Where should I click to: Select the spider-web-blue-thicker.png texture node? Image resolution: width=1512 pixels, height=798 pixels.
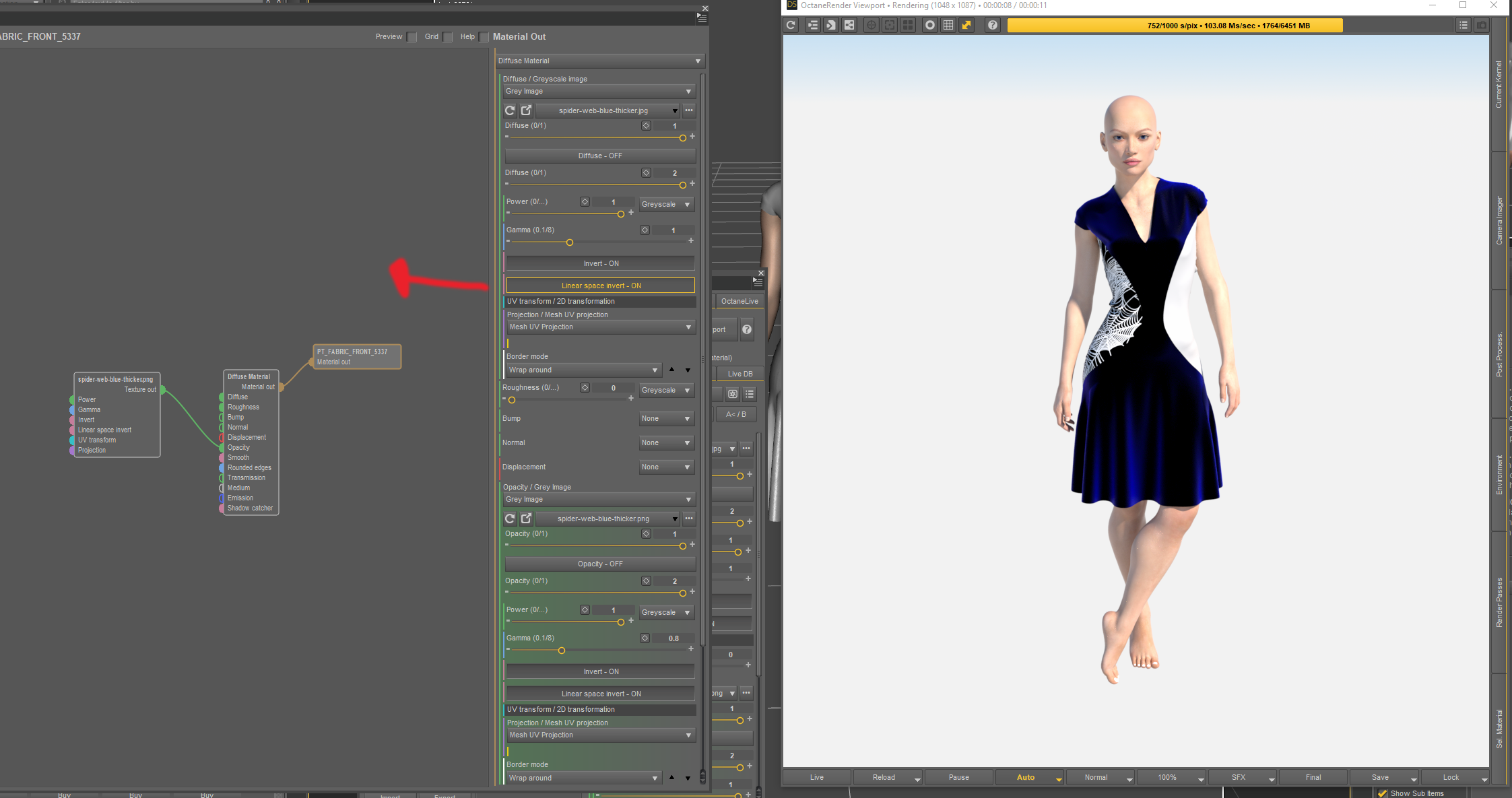coord(116,379)
